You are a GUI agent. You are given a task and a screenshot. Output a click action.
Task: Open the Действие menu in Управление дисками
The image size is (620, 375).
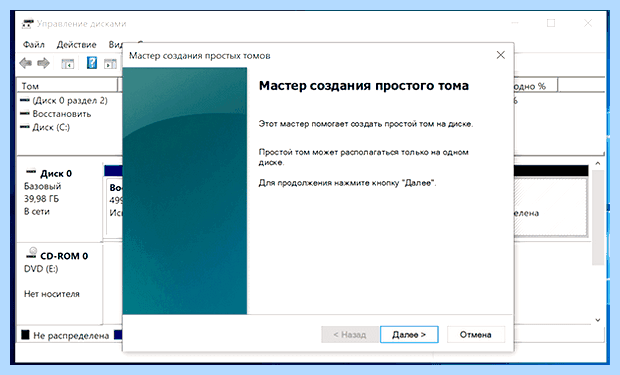pos(76,45)
